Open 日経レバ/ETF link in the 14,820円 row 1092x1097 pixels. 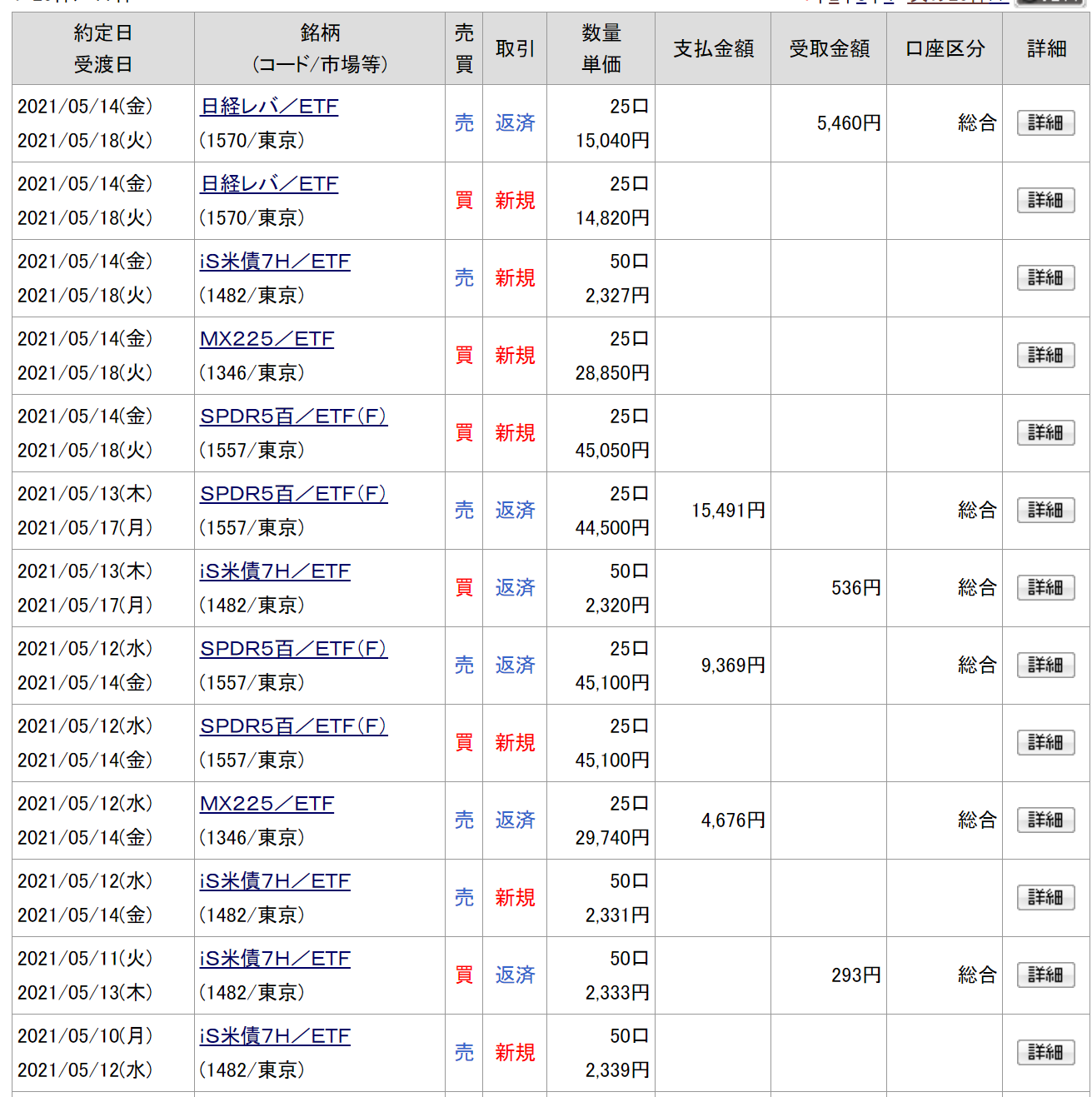[x=269, y=184]
